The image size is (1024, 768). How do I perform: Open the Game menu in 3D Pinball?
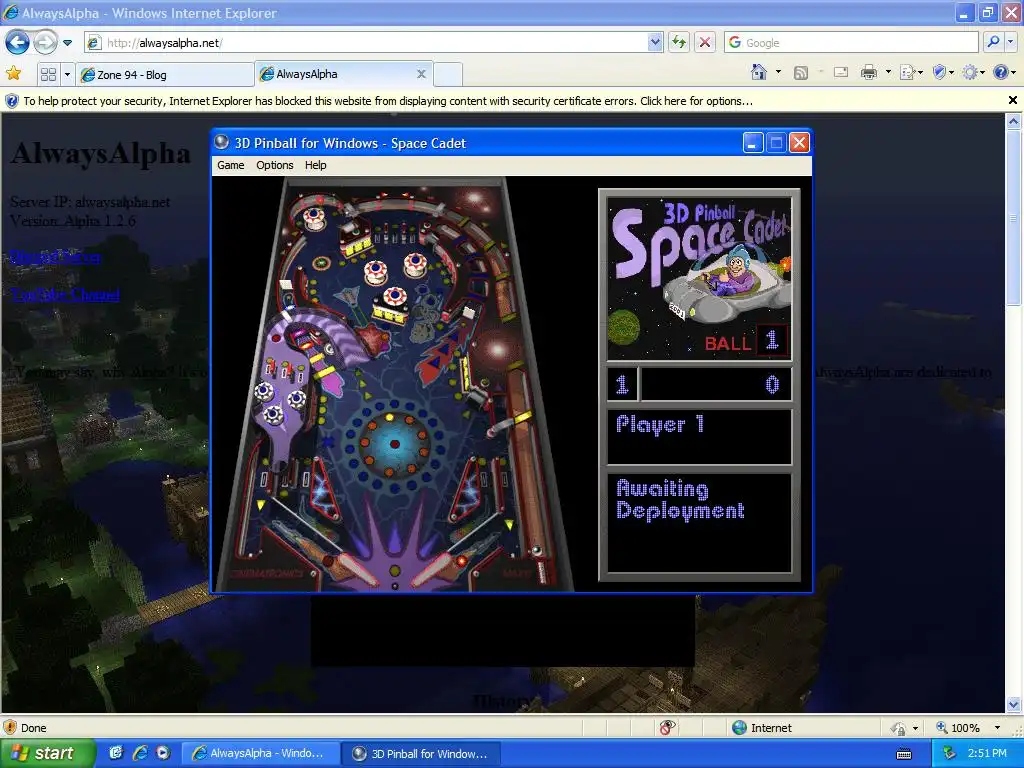[231, 165]
